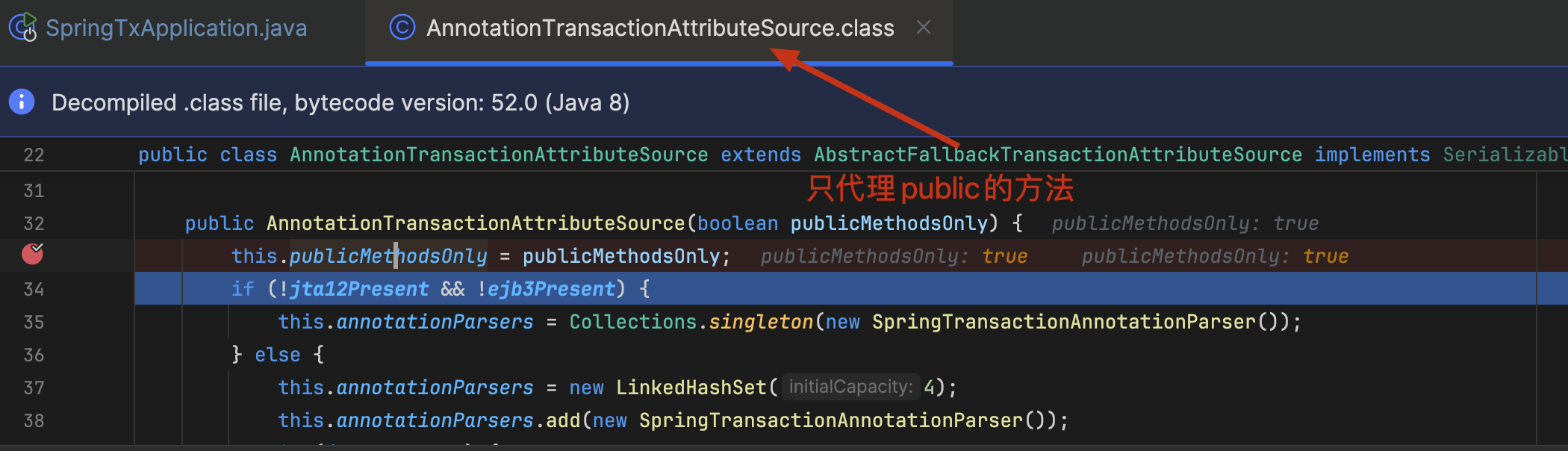Click the initialCapacity inlay hint

click(x=850, y=387)
